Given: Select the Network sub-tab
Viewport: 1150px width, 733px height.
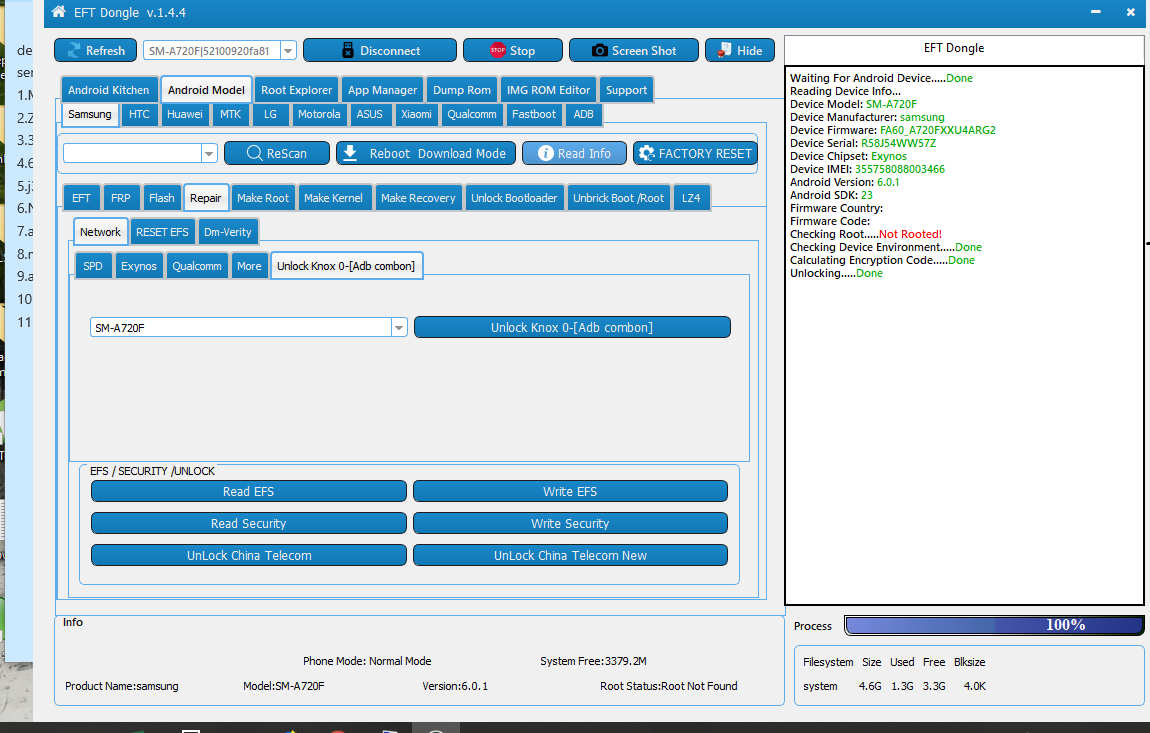Looking at the screenshot, I should click(100, 232).
